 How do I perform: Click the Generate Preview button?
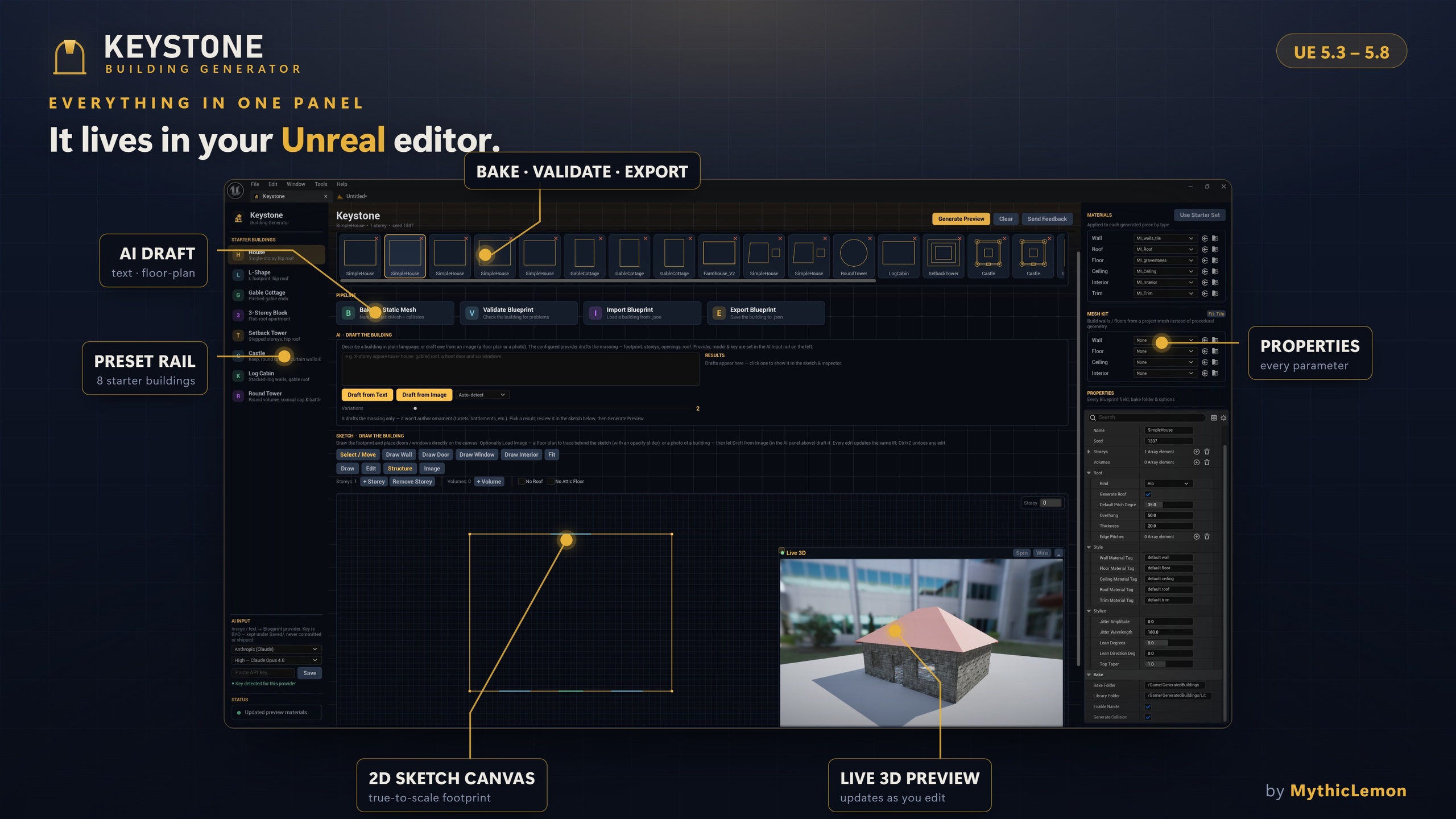[961, 219]
